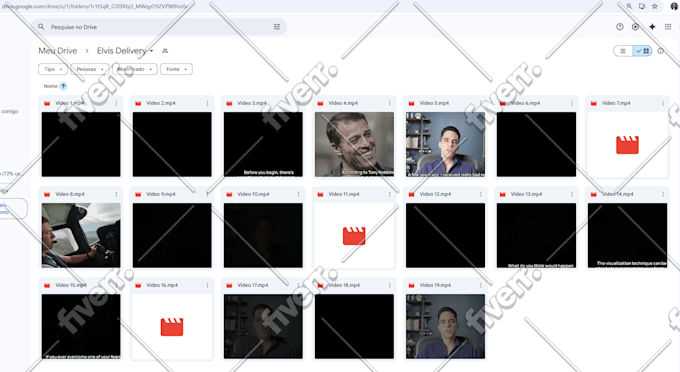Open more options for Video 6.mp4
Image resolution: width=680 pixels, height=372 pixels.
[572, 103]
